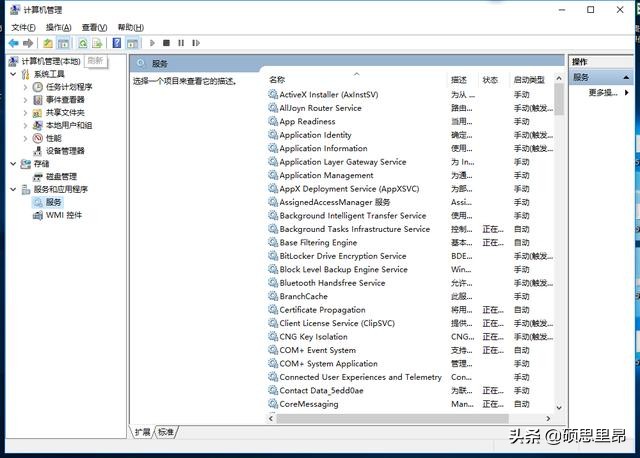
Task: Click the horizontal scrollbar thumb
Action: pyautogui.click(x=392, y=418)
